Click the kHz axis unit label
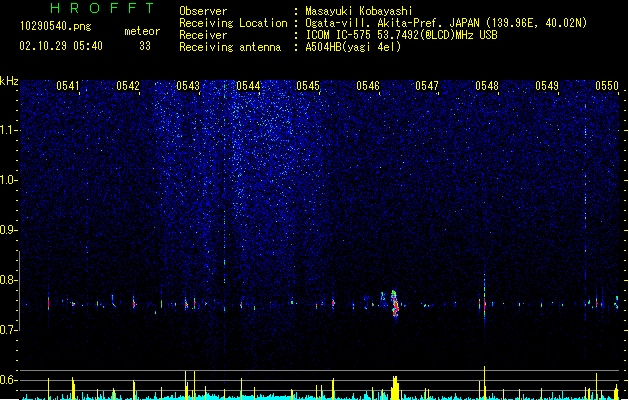 (x=9, y=81)
